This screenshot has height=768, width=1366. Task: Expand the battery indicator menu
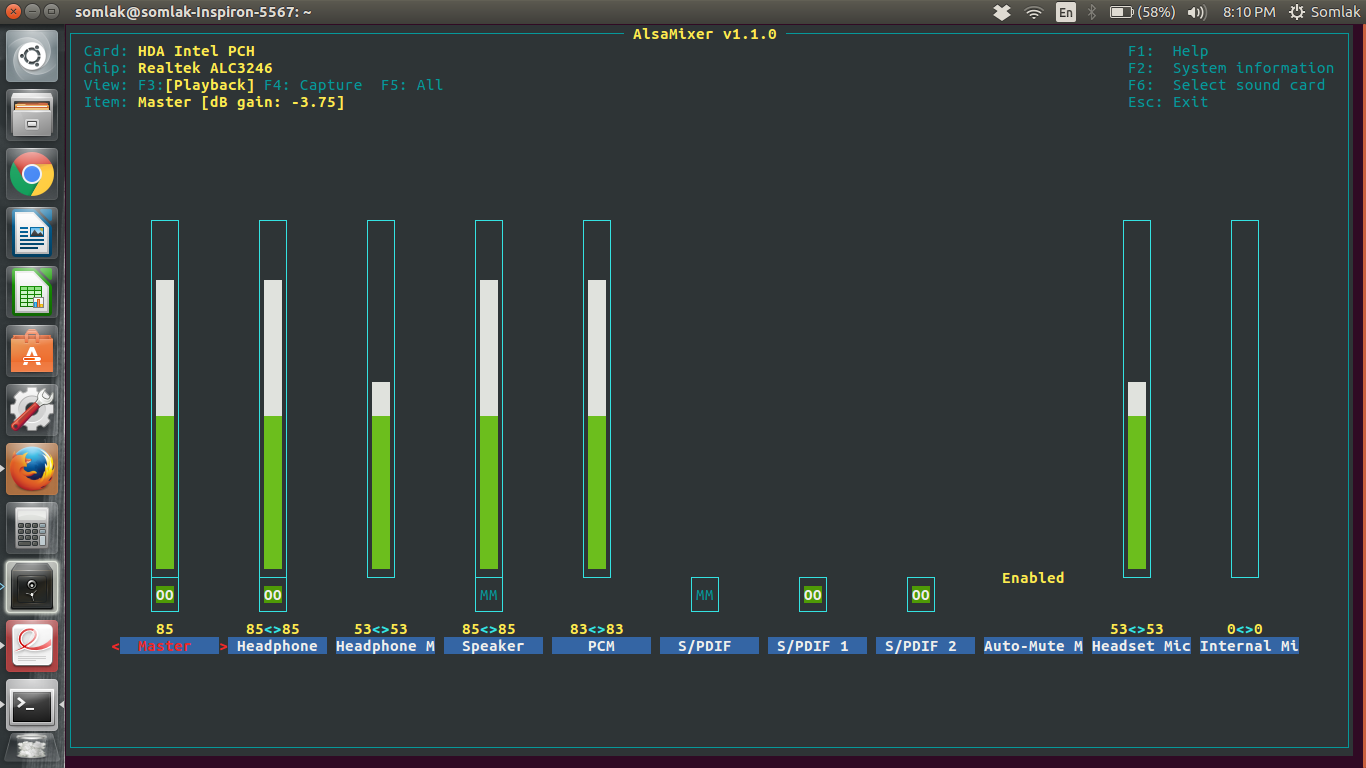[x=1141, y=12]
